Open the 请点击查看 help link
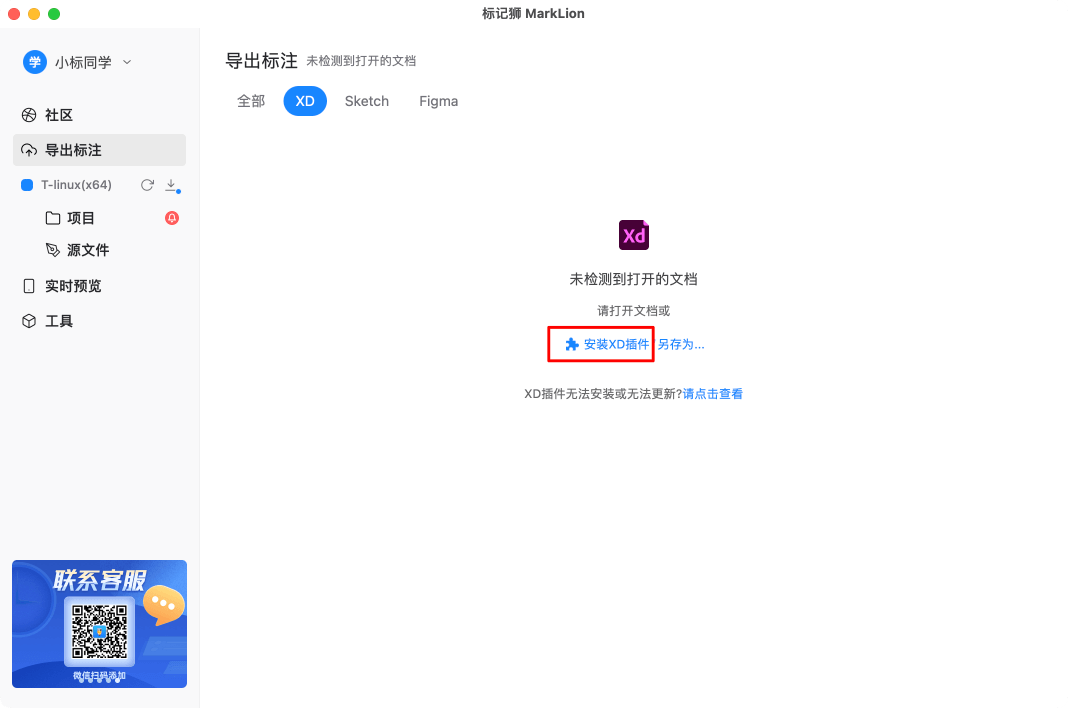Image resolution: width=1068 pixels, height=708 pixels. (712, 394)
